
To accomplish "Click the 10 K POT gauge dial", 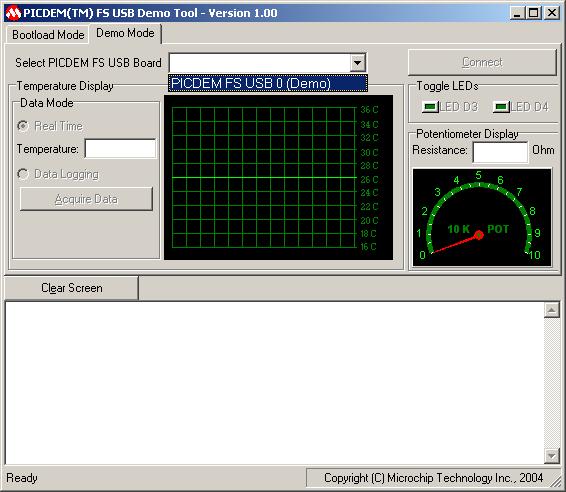I will coord(482,218).
